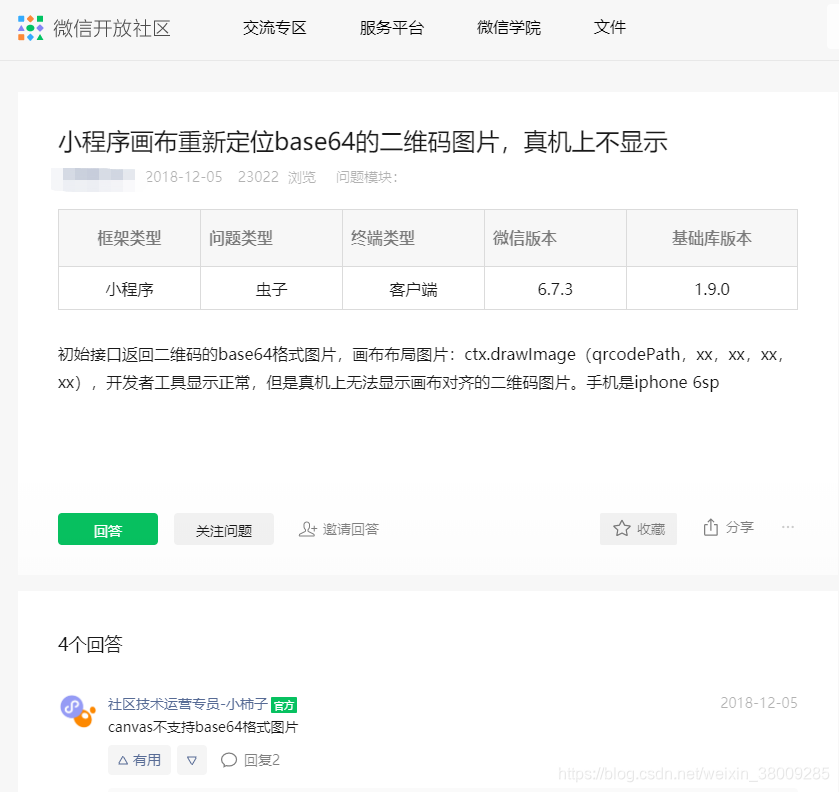Click the 23022 浏览 view count

tap(277, 177)
